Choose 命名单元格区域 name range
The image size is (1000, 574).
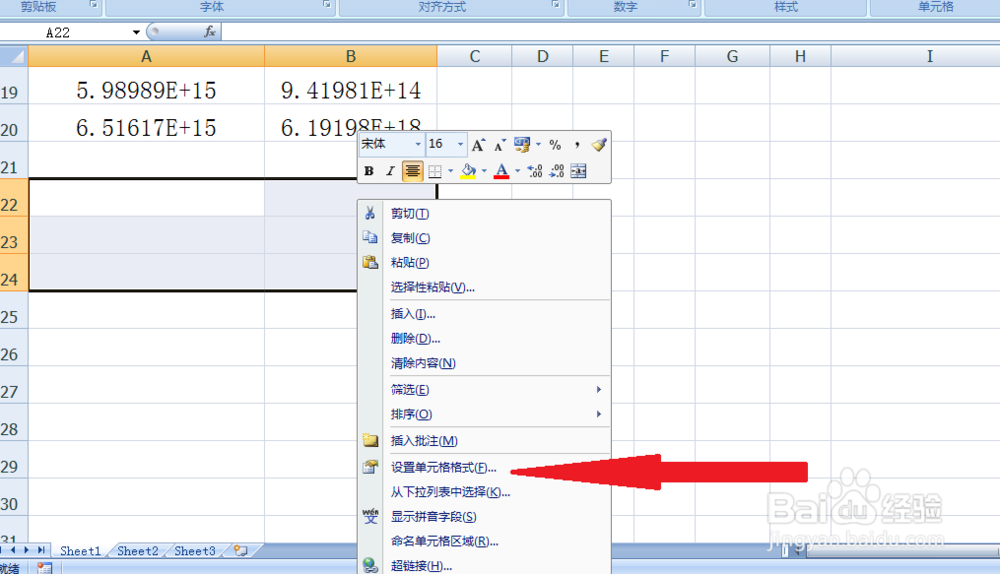(x=484, y=541)
